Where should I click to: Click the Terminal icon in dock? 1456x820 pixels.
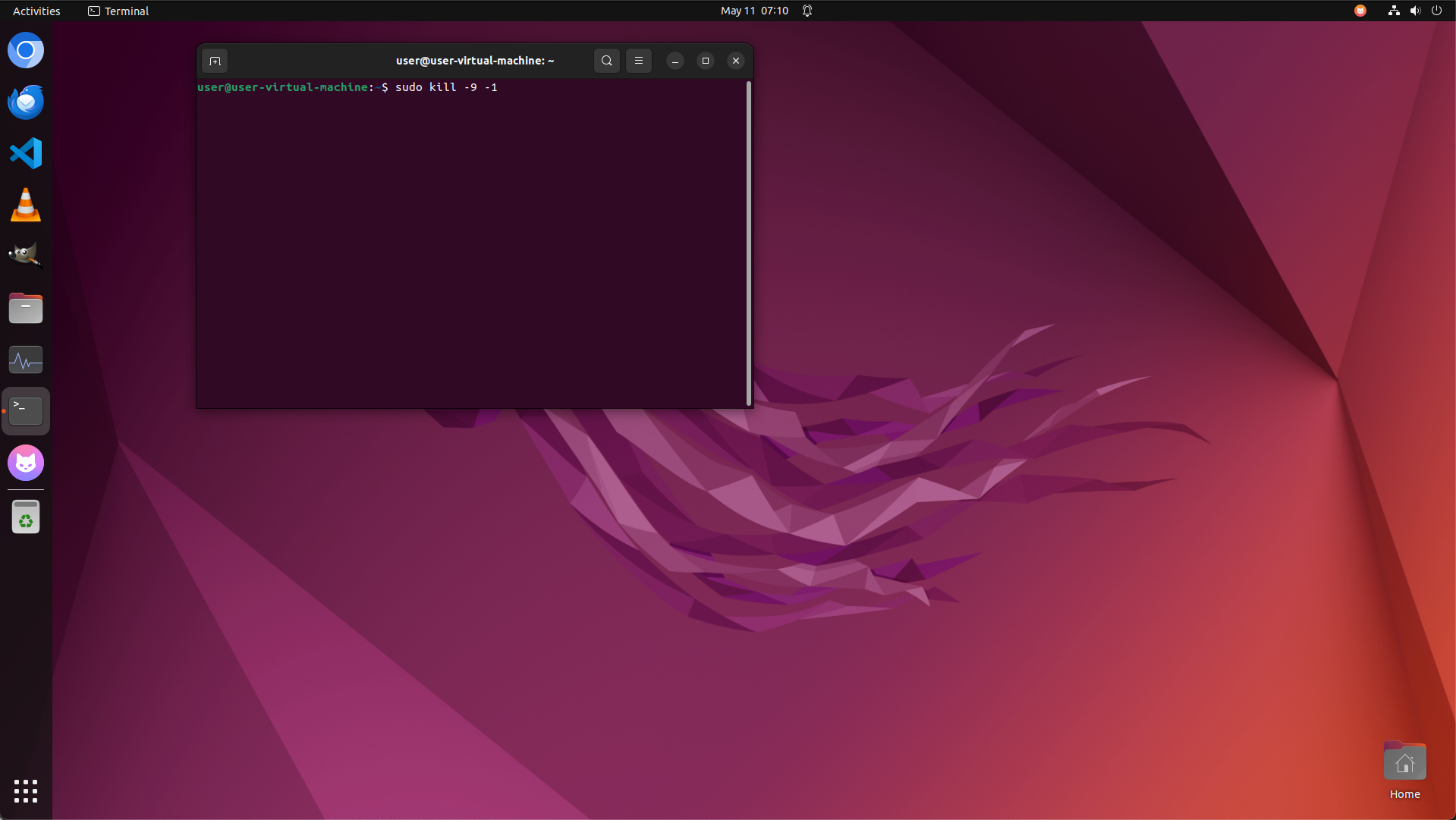(x=26, y=410)
